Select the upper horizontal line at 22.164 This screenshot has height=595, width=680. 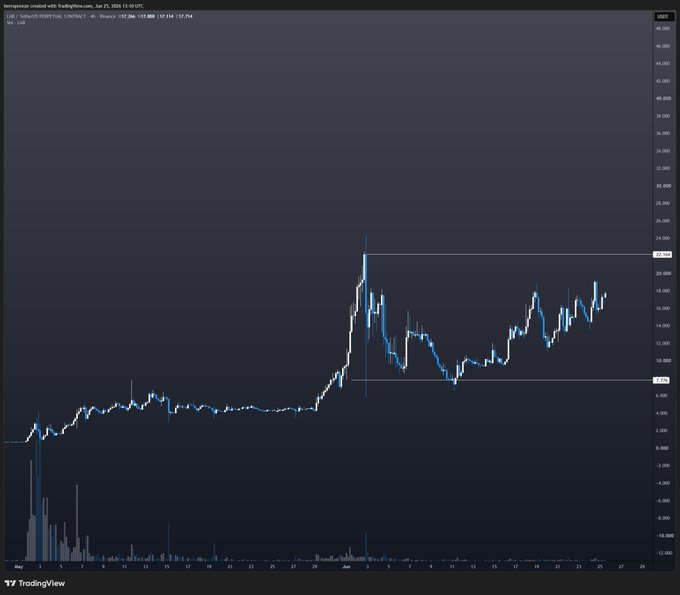pos(508,255)
